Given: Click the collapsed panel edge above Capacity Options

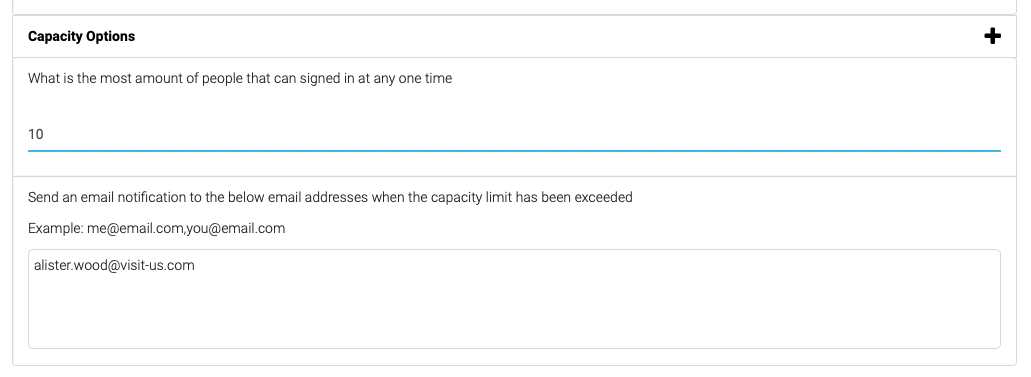Looking at the screenshot, I should click(x=514, y=7).
